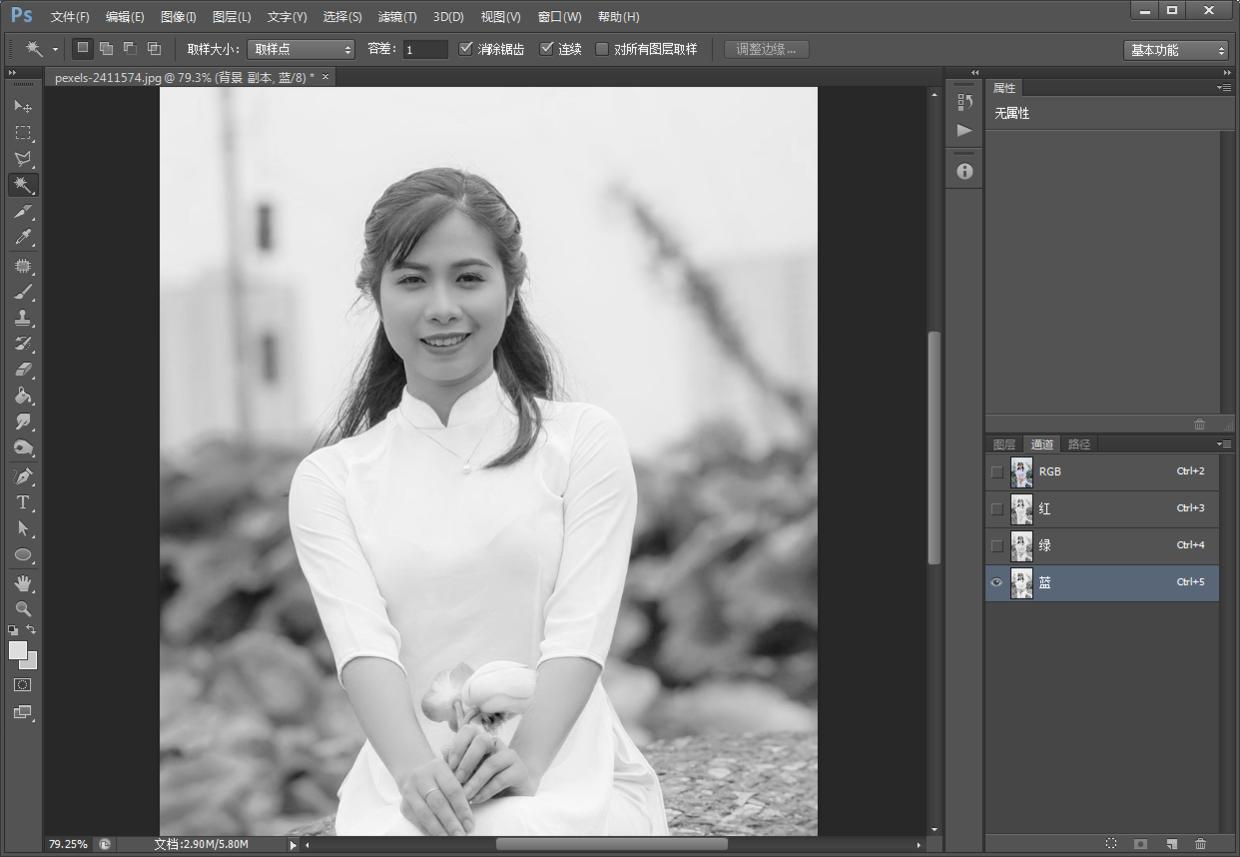This screenshot has width=1240, height=857.
Task: Select the Pen tool
Action: [24, 476]
